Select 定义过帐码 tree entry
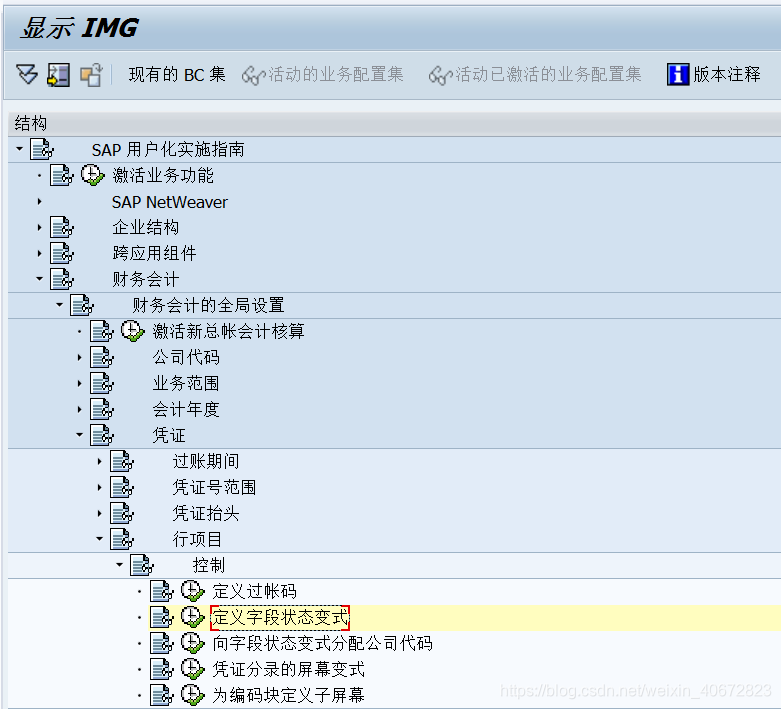Screen dimensions: 781x709 [255, 591]
